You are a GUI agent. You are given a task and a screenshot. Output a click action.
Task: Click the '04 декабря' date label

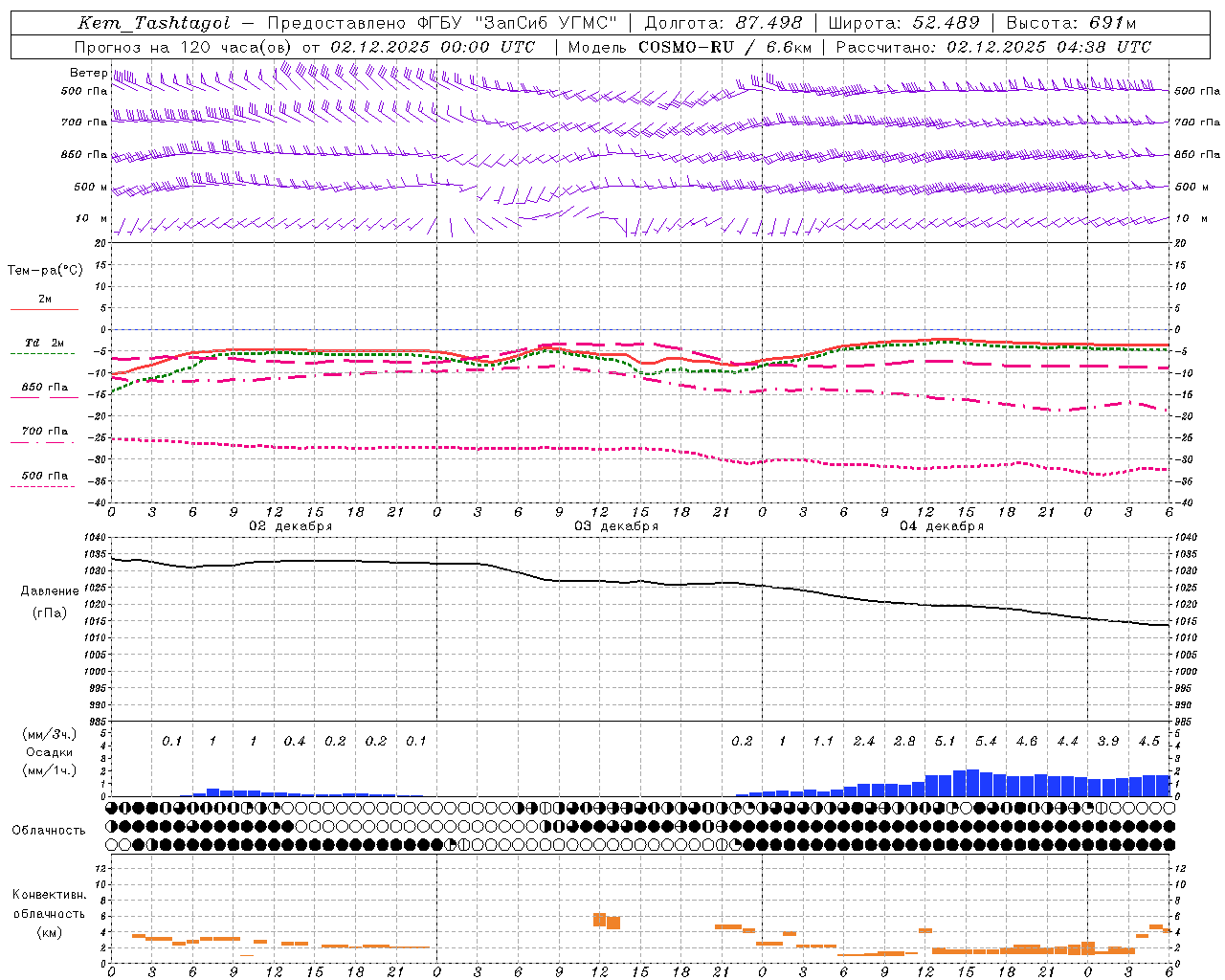point(942,526)
